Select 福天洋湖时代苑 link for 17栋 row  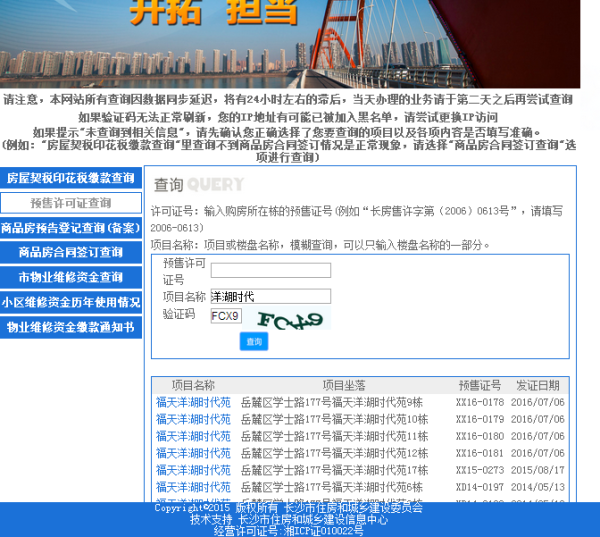coord(193,470)
